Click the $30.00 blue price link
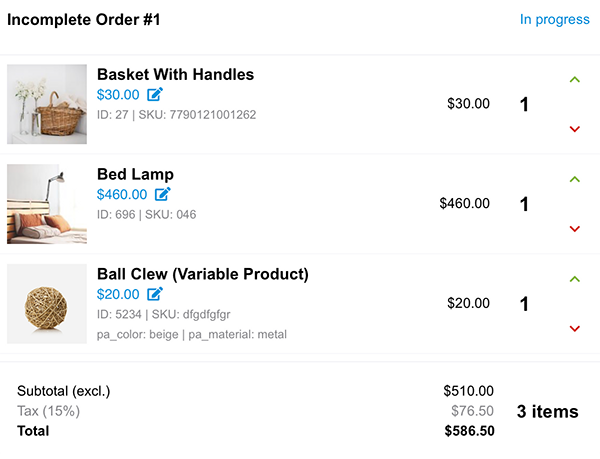Image resolution: width=600 pixels, height=459 pixels. click(x=118, y=94)
